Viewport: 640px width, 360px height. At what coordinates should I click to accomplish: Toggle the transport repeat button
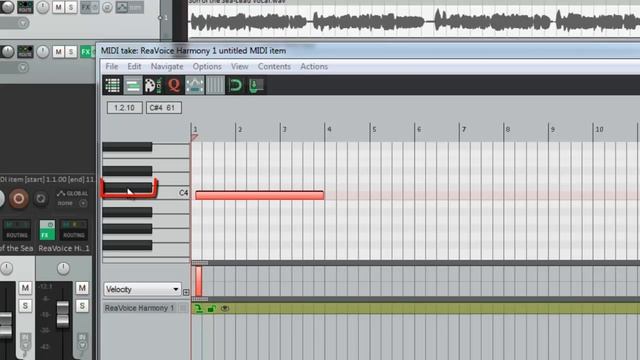[40, 199]
